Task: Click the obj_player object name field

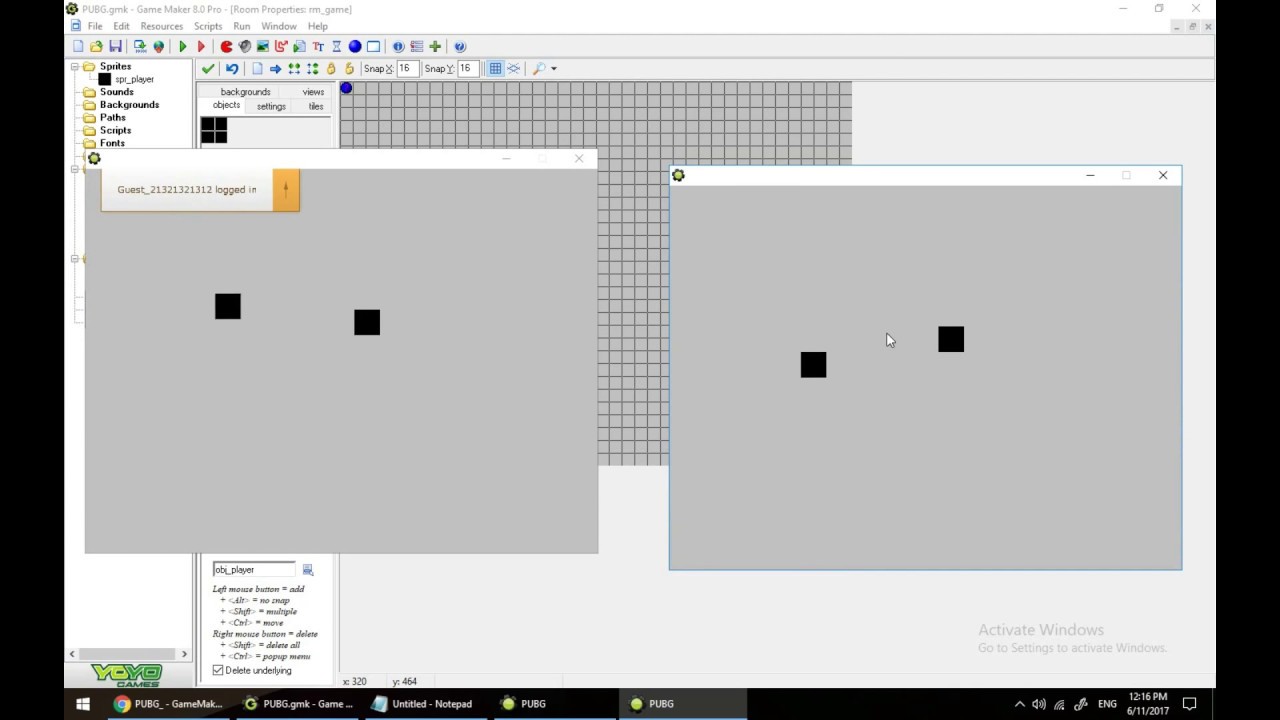Action: tap(254, 569)
